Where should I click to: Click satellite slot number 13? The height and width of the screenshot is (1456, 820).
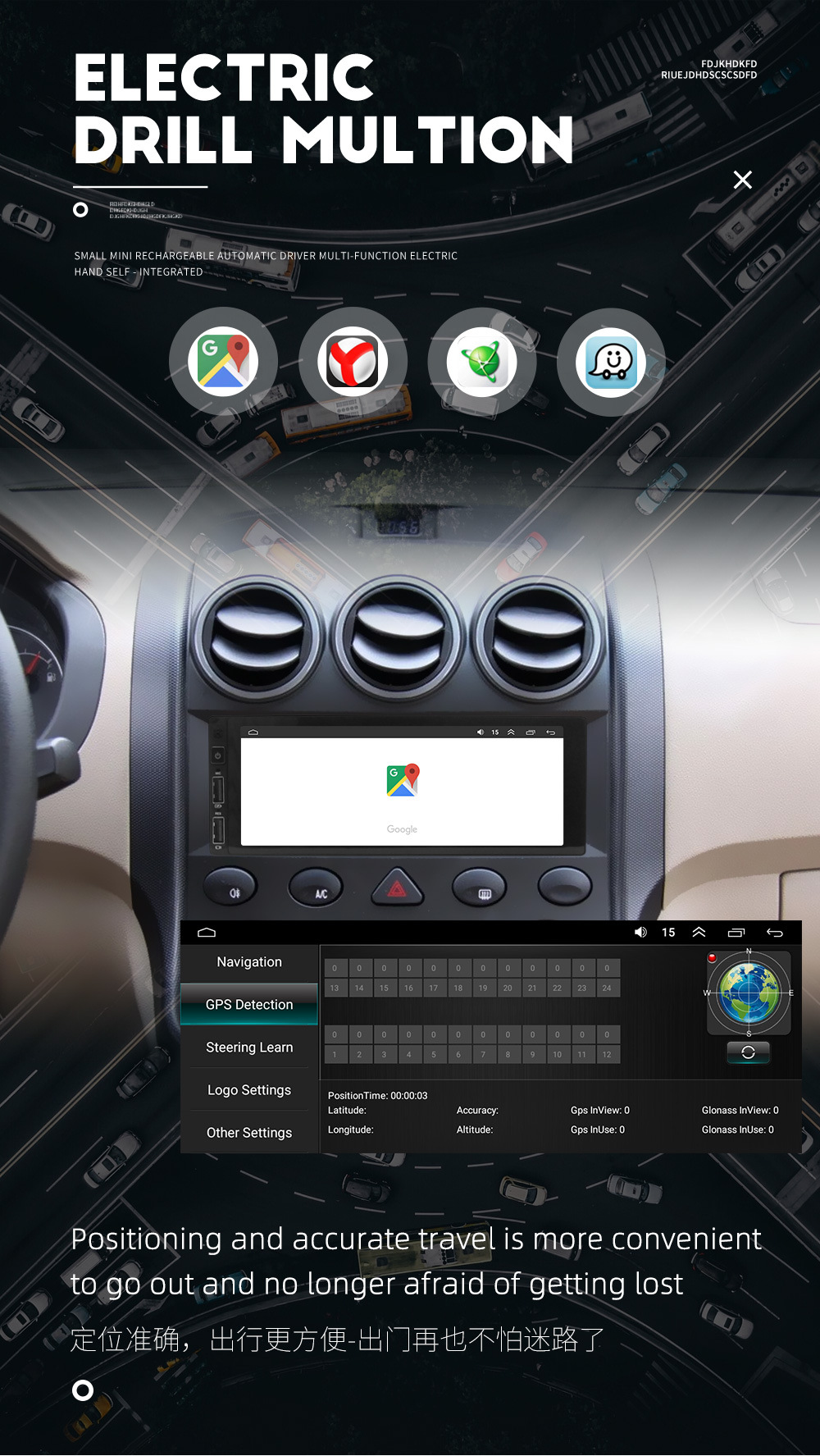(335, 988)
